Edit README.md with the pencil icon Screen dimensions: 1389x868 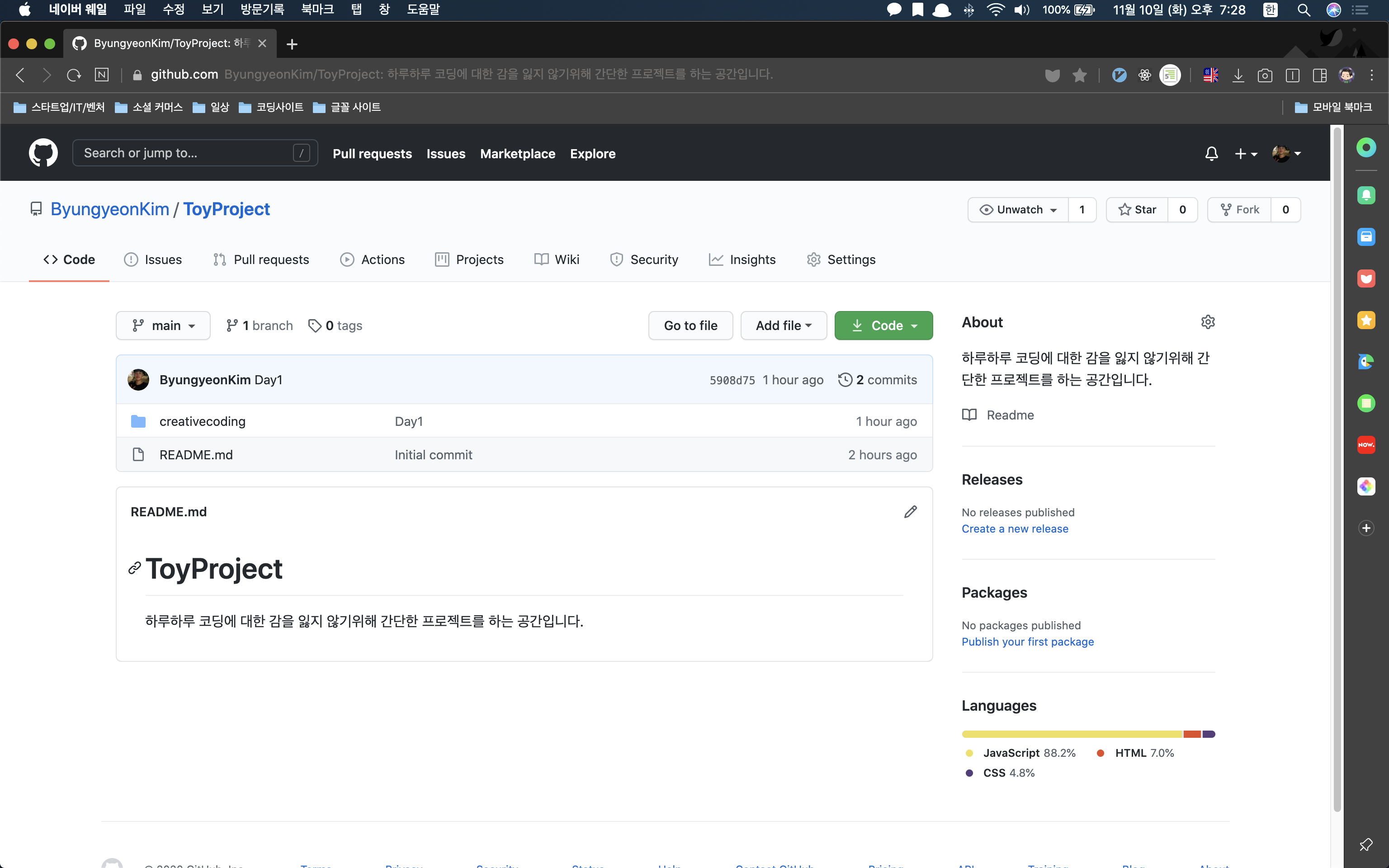click(910, 511)
